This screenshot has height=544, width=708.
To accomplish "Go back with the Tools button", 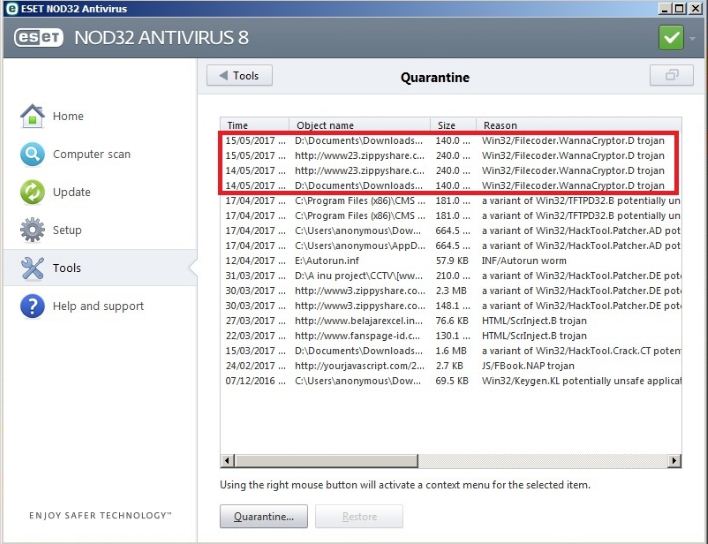I will coord(239,75).
